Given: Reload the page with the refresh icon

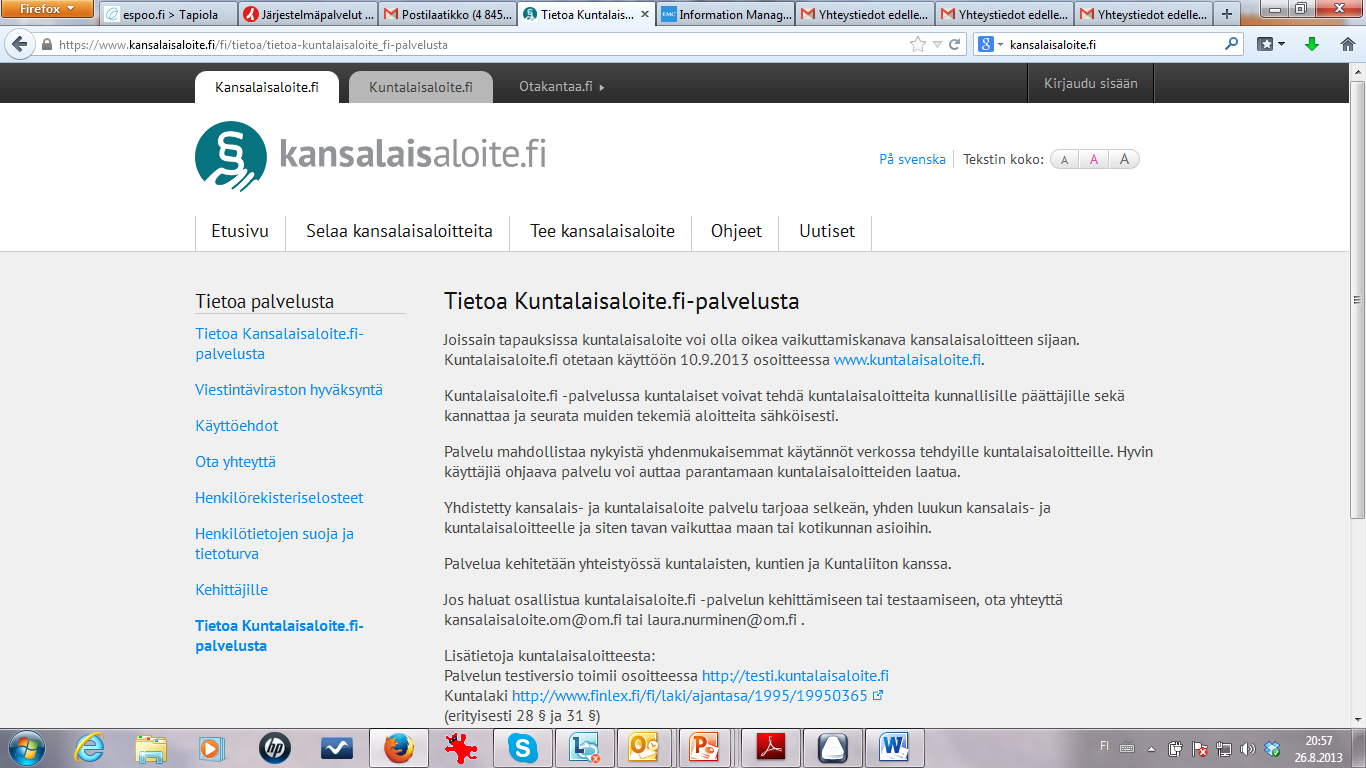Looking at the screenshot, I should click(x=955, y=45).
